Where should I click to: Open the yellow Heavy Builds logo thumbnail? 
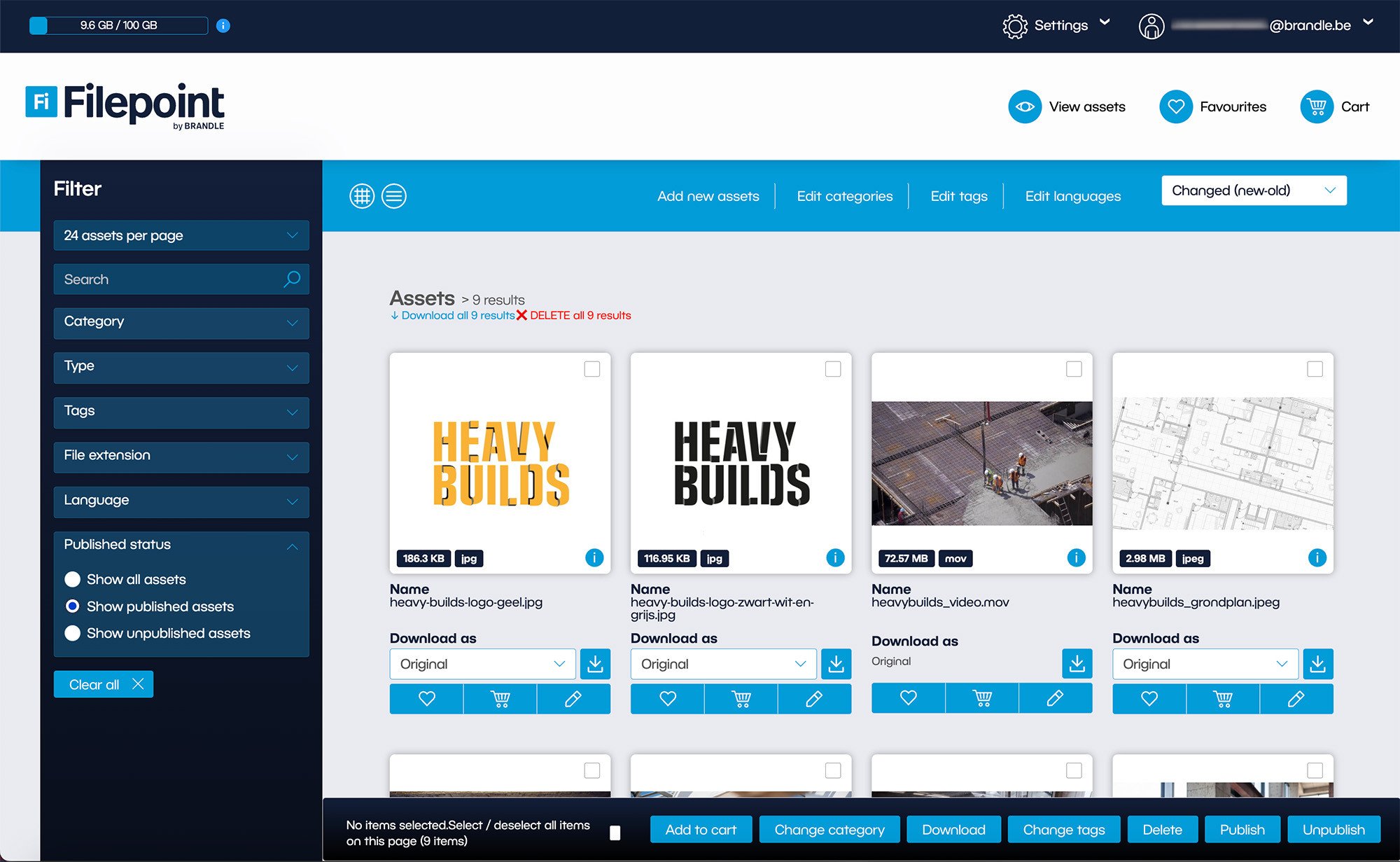coord(500,463)
